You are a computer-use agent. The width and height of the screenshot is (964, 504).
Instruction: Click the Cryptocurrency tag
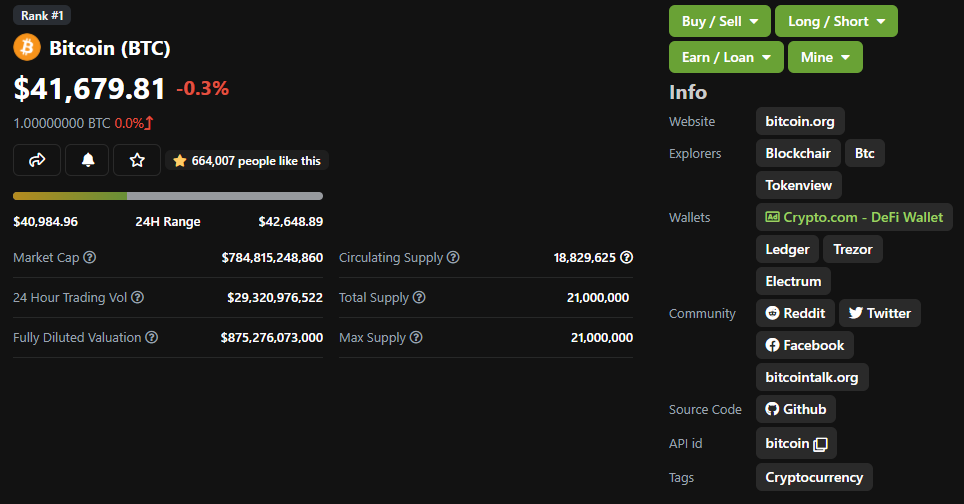point(814,477)
